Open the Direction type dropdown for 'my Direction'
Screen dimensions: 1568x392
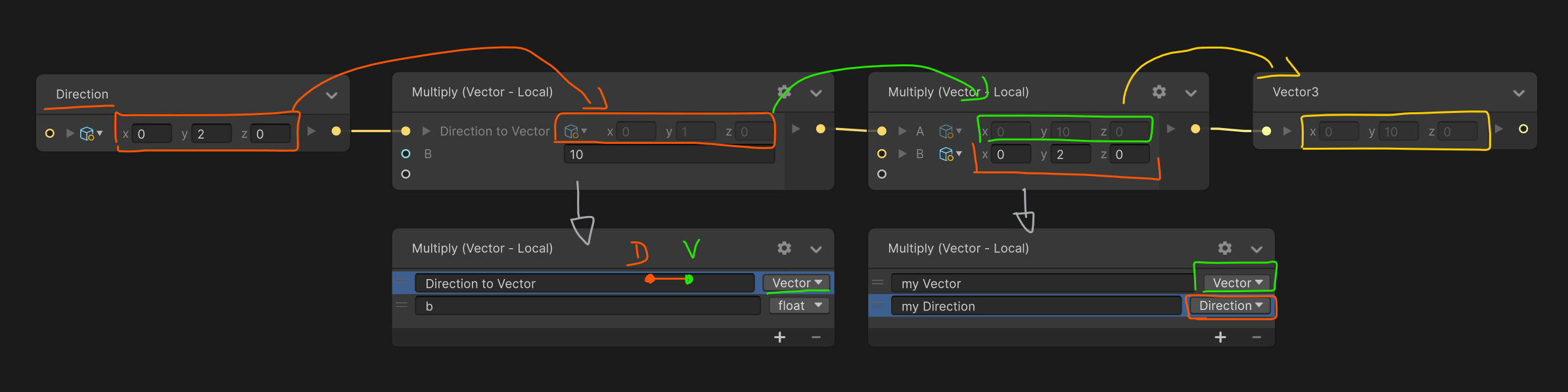(x=1231, y=306)
